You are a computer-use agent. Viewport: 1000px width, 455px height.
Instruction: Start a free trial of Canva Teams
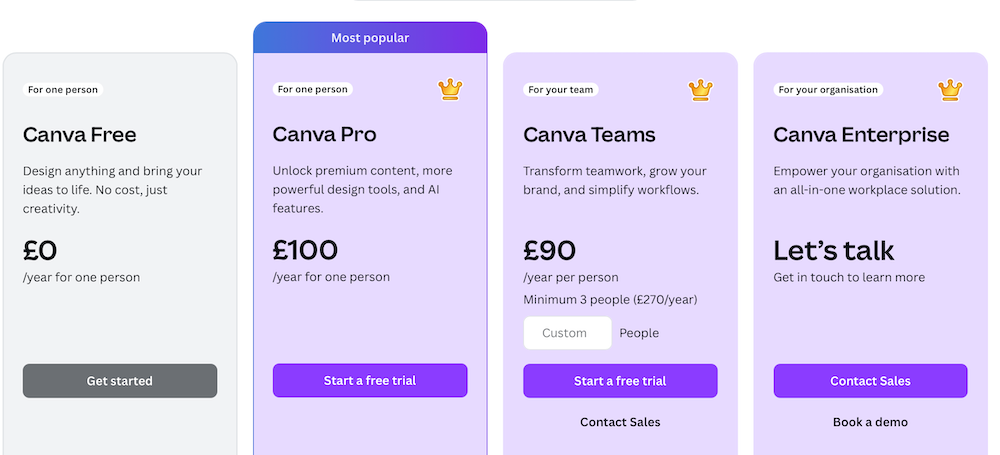point(620,381)
